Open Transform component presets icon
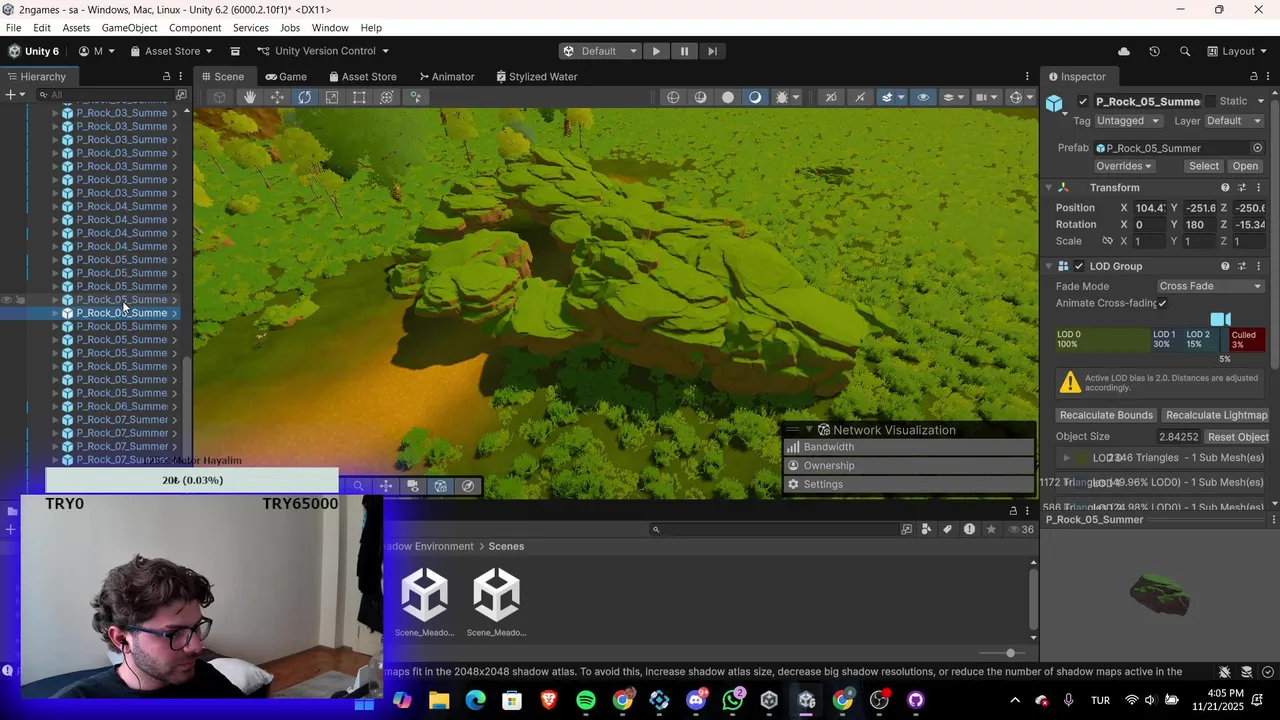Viewport: 1280px width, 720px height. [x=1242, y=188]
